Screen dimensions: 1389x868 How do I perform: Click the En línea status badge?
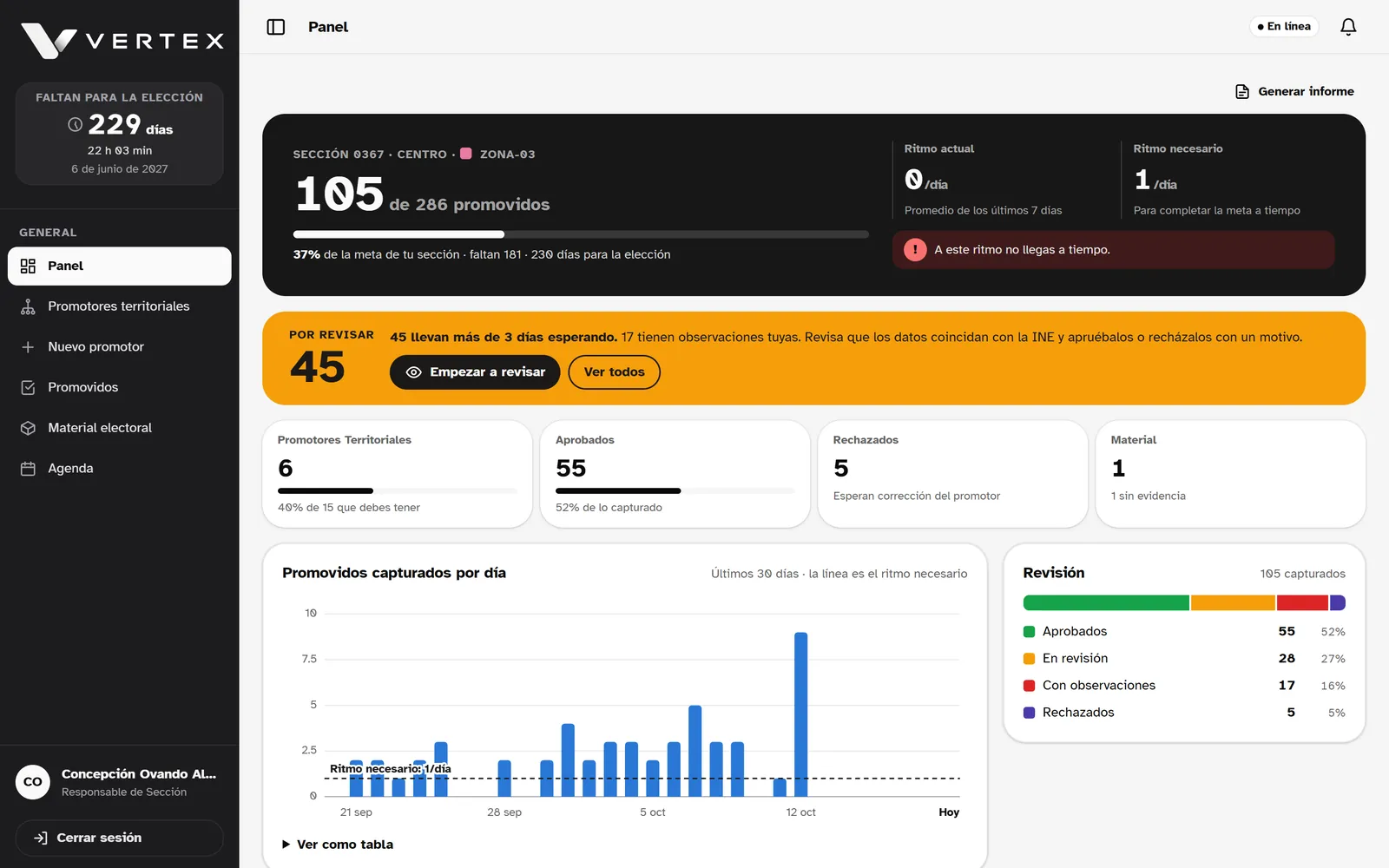(1284, 27)
